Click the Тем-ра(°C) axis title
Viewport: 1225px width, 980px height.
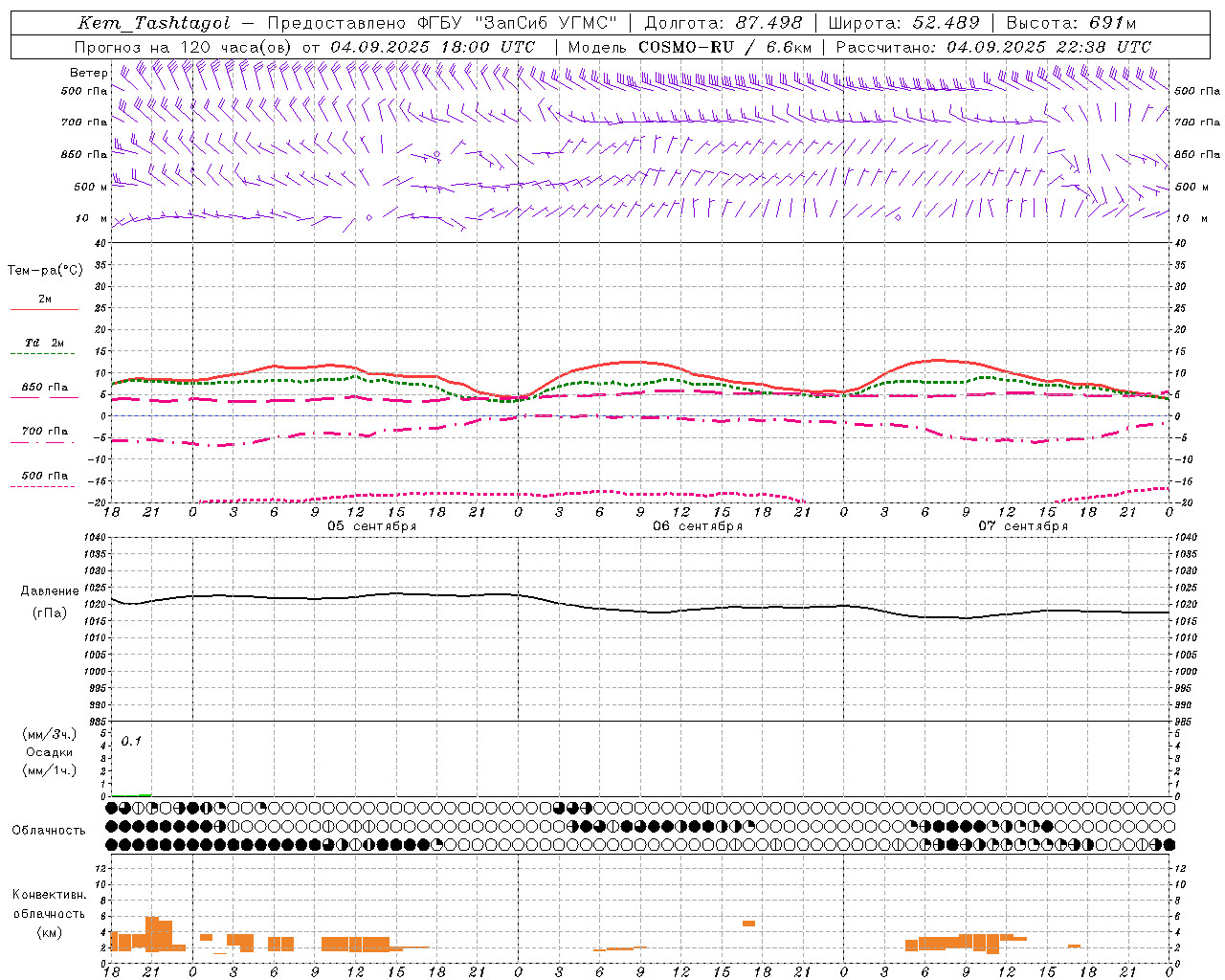point(45,271)
